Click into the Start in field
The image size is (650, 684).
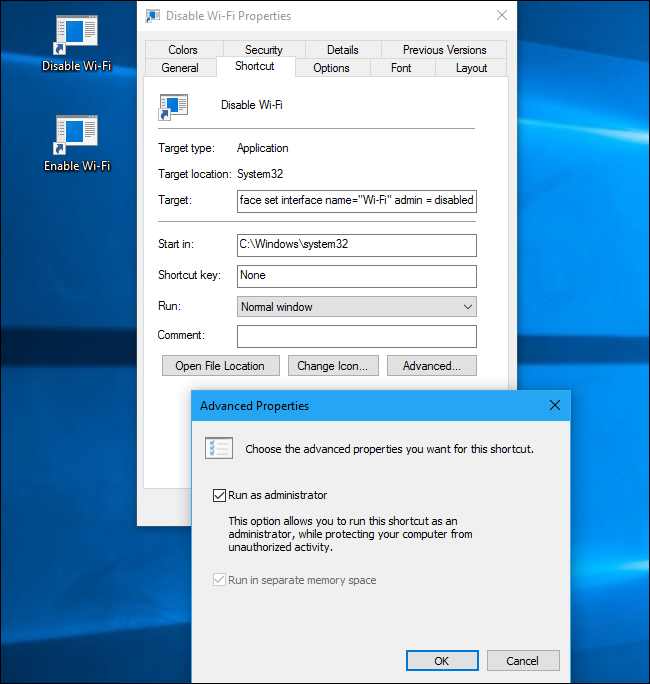(x=356, y=245)
